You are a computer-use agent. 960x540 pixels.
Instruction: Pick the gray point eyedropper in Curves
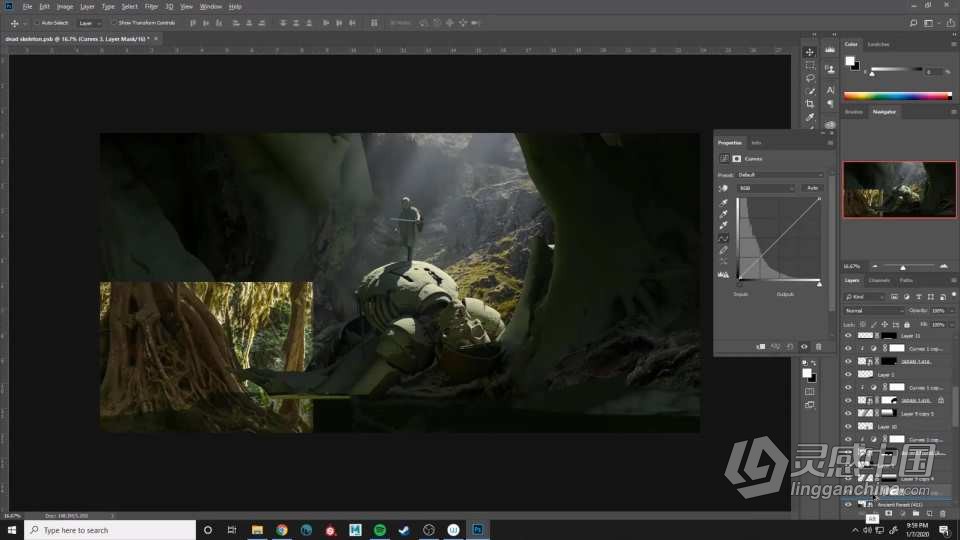[723, 214]
